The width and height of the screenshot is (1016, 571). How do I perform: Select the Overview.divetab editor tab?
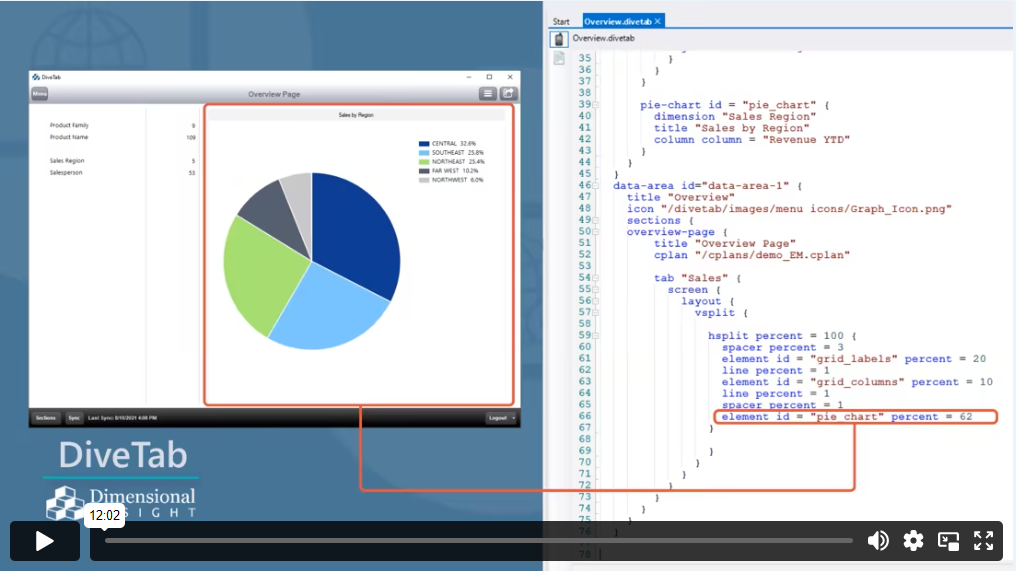[618, 21]
